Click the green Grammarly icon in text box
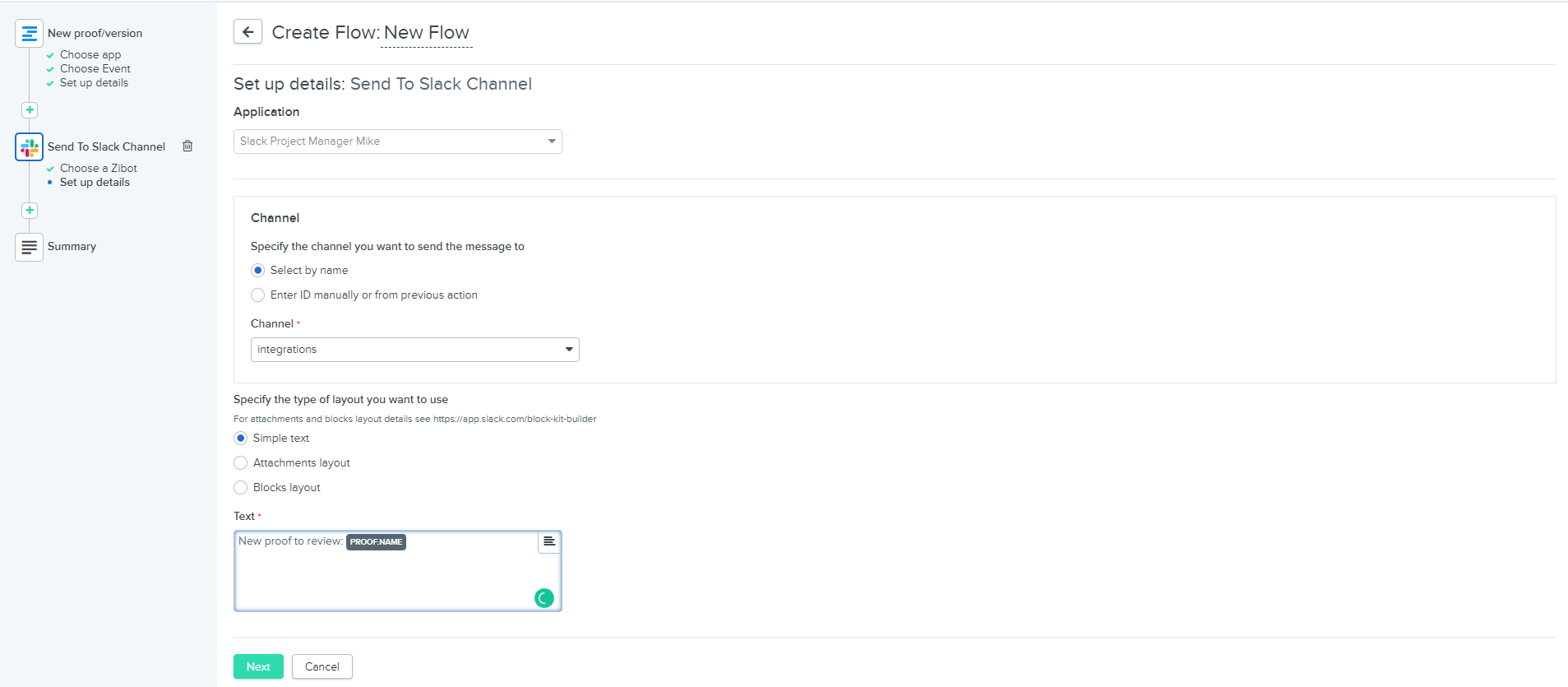Viewport: 1568px width, 687px height. 543,598
